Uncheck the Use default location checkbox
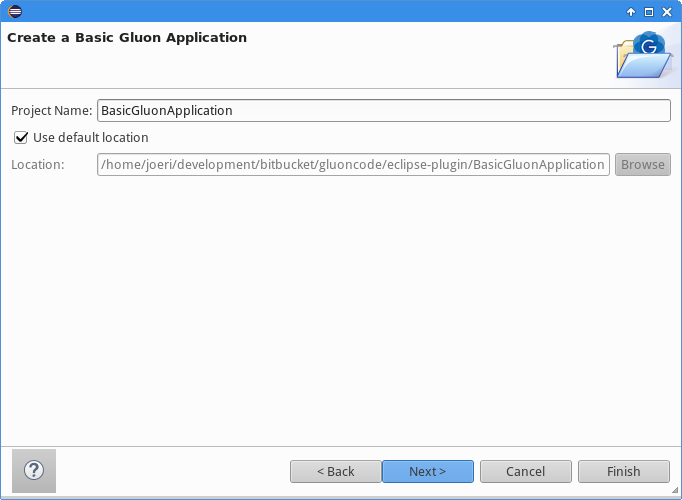The width and height of the screenshot is (682, 500). click(21, 138)
